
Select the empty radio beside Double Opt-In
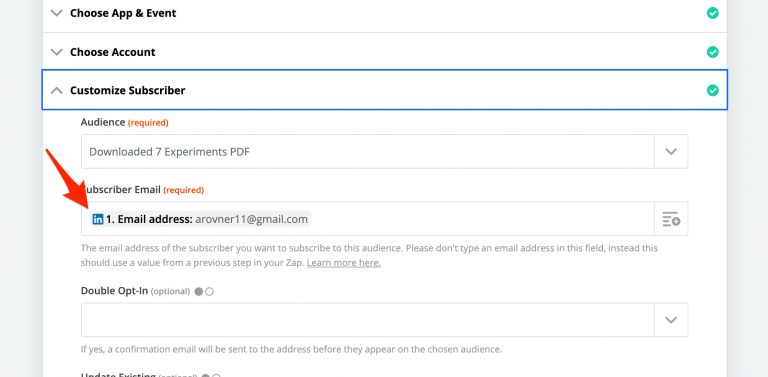(210, 292)
